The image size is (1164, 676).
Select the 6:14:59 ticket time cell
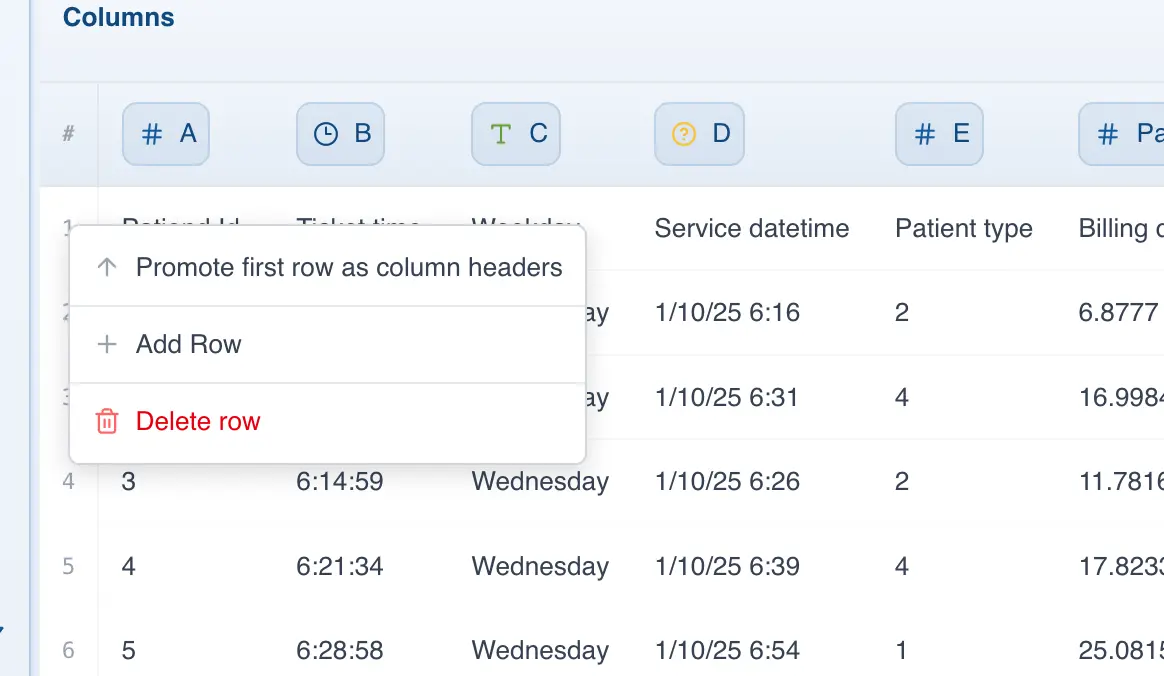[340, 482]
